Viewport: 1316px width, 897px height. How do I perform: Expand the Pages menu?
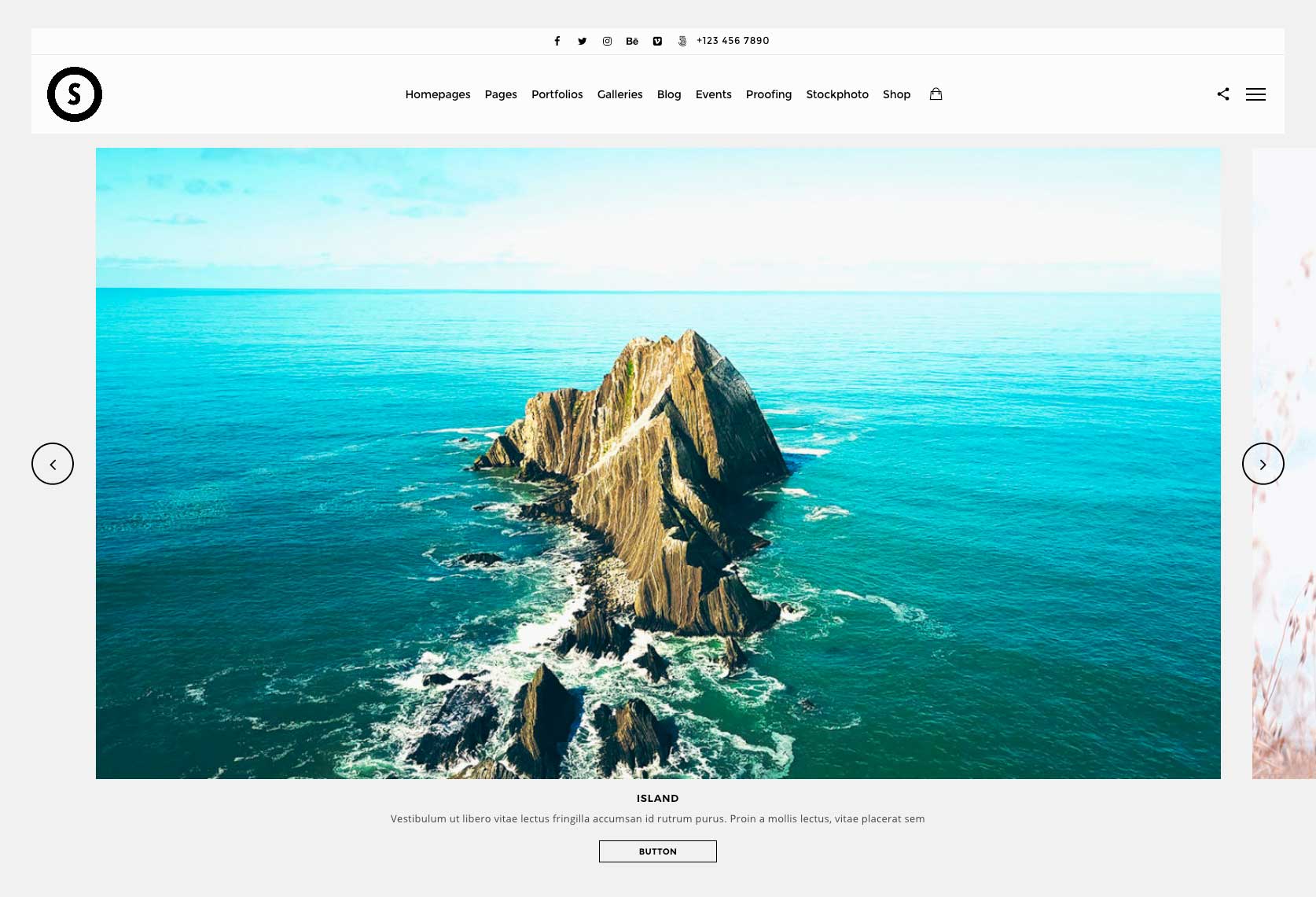[501, 94]
